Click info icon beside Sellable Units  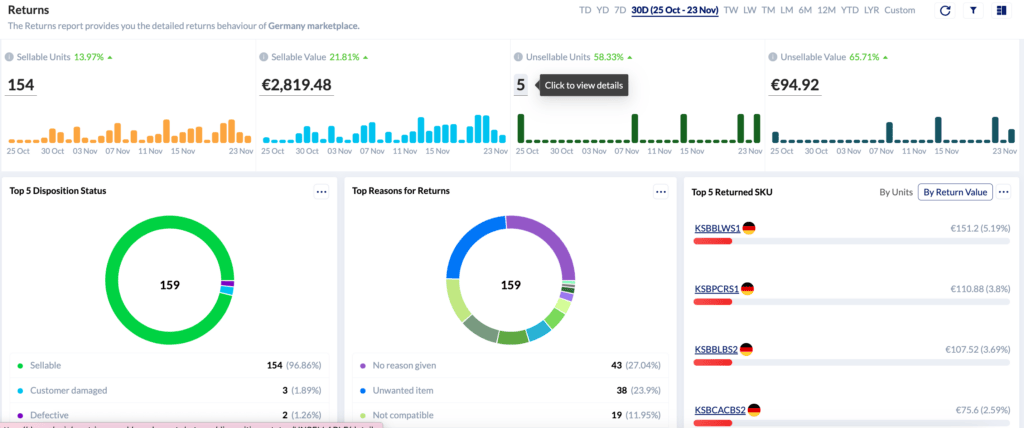click(9, 57)
